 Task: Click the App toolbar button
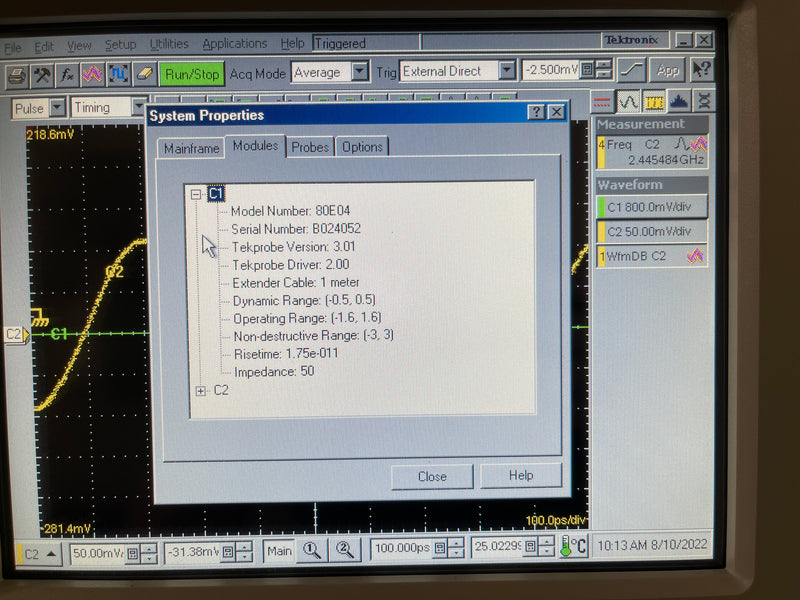[667, 70]
